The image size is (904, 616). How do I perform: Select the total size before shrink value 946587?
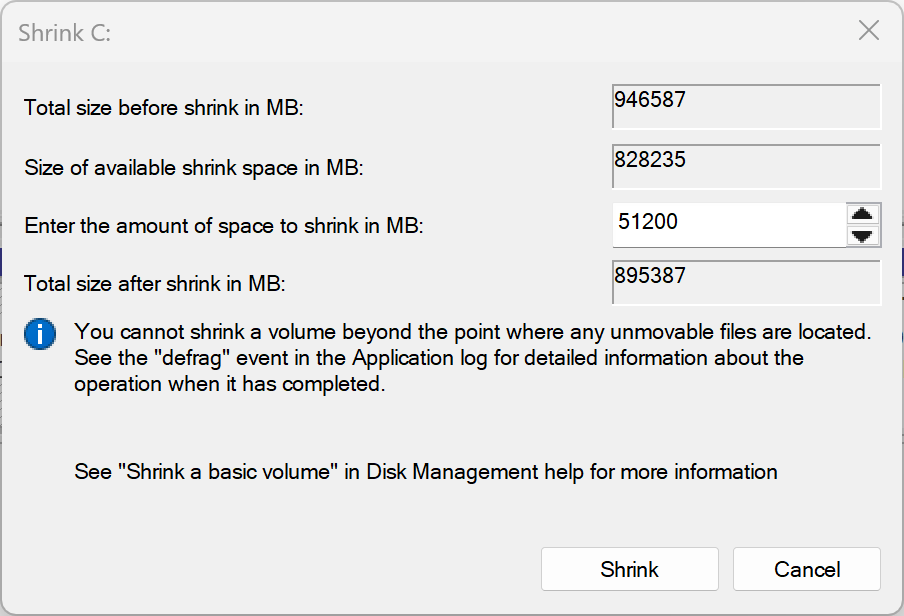click(747, 106)
